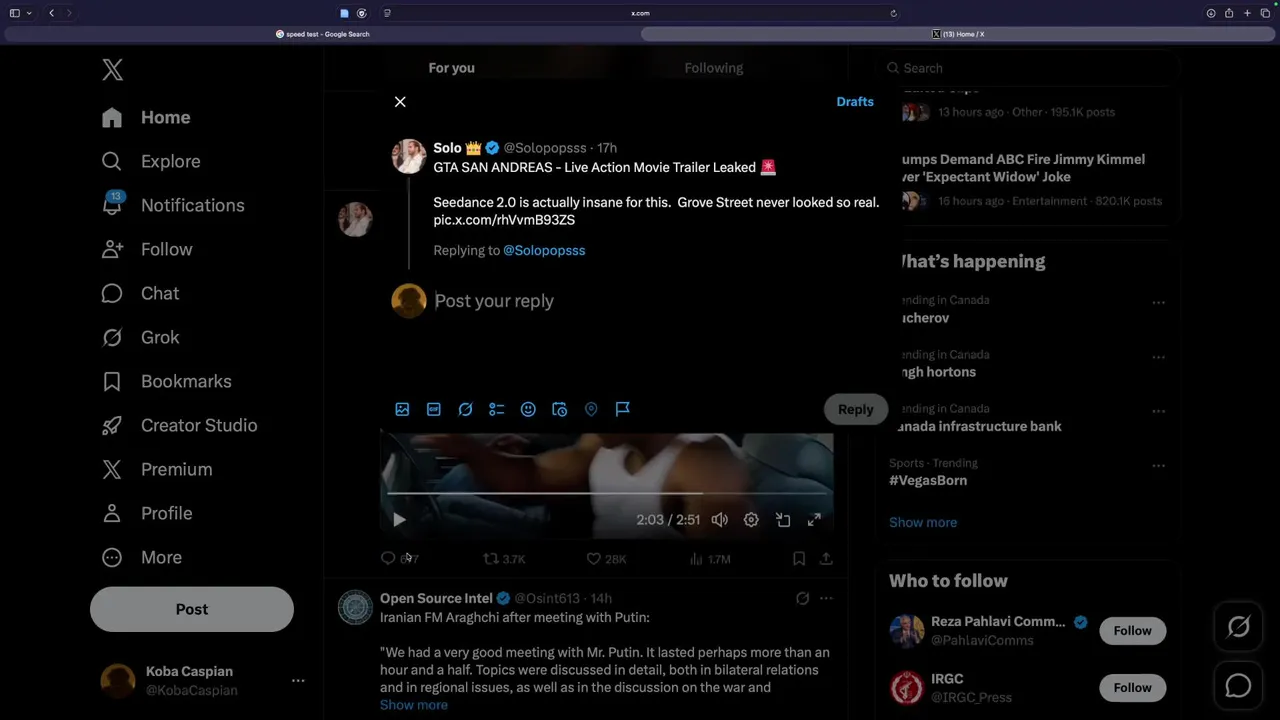Open the Follow page in sidebar

pos(147,249)
